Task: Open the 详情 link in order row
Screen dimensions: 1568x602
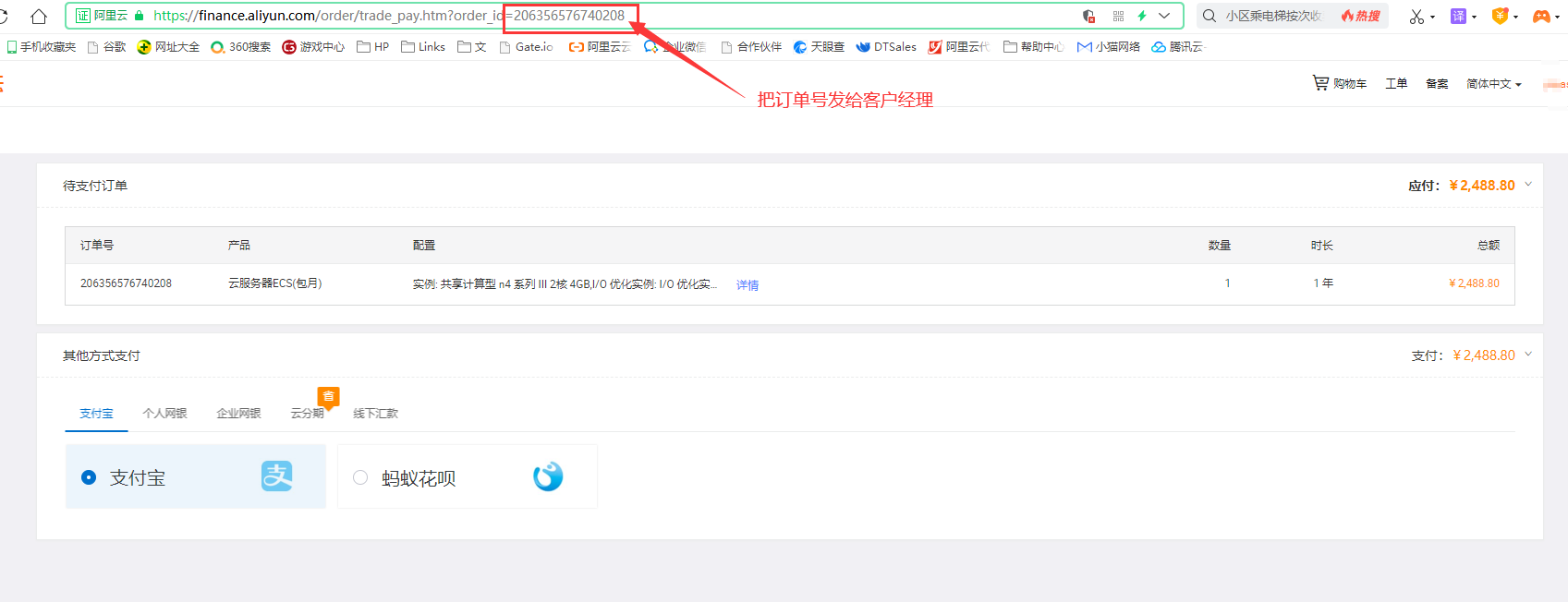Action: pos(748,285)
